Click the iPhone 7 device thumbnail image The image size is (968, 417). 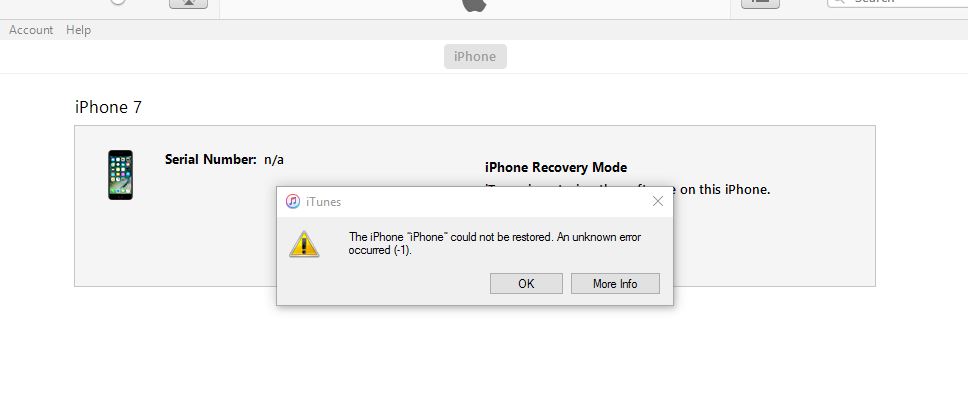120,175
